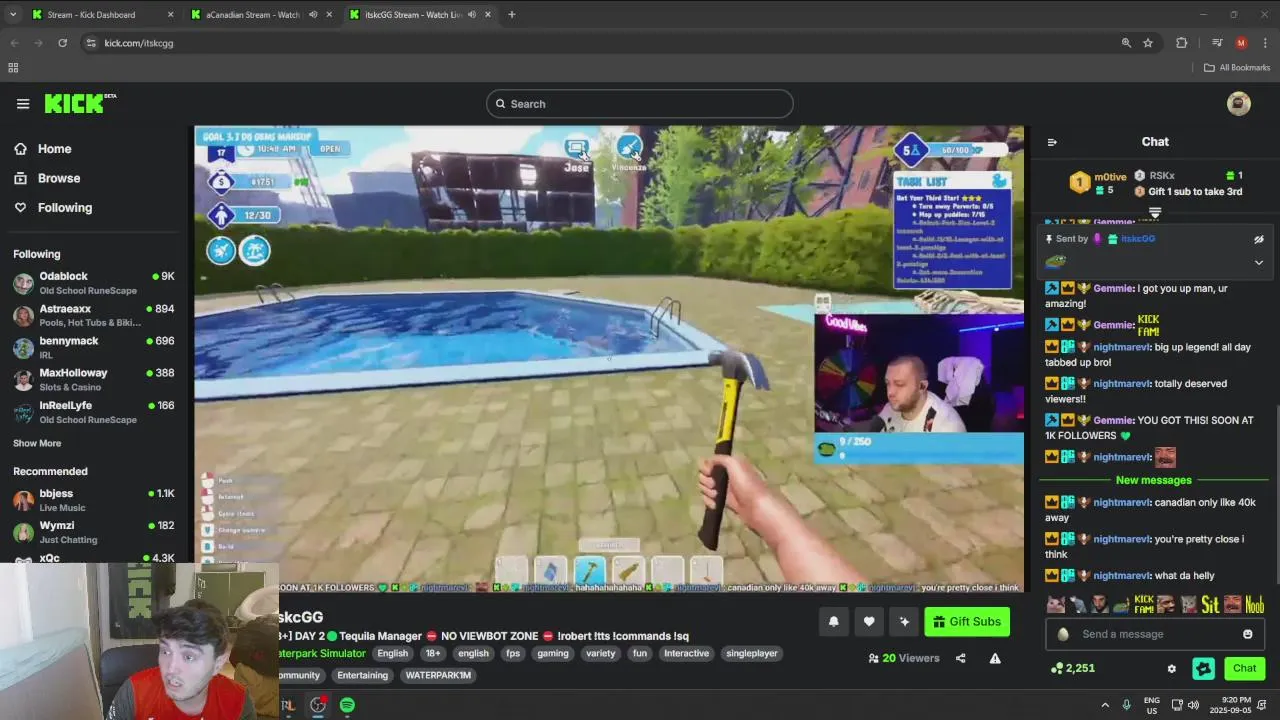Click the notification bell icon

pyautogui.click(x=834, y=622)
